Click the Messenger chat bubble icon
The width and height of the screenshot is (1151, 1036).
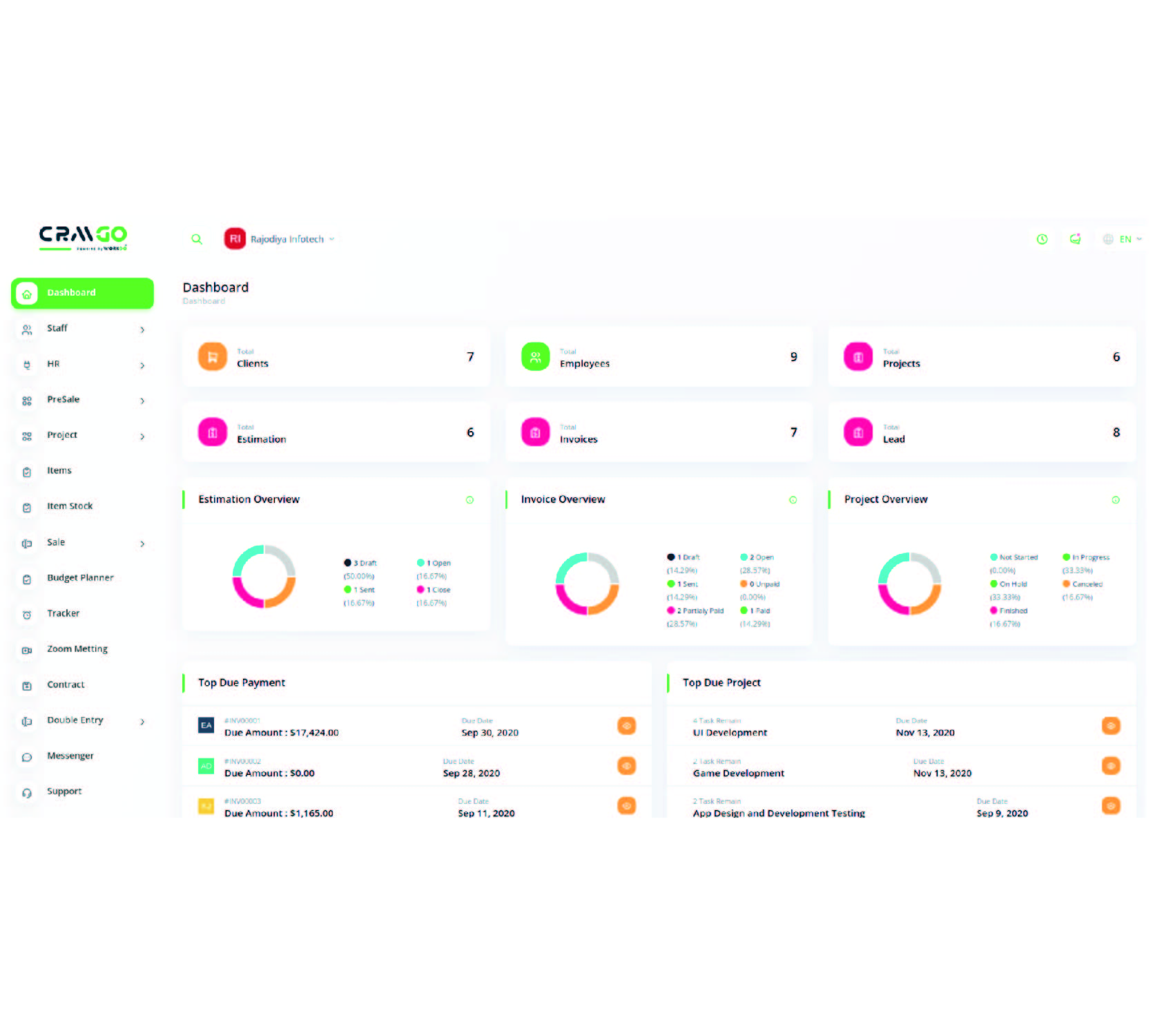coord(27,758)
